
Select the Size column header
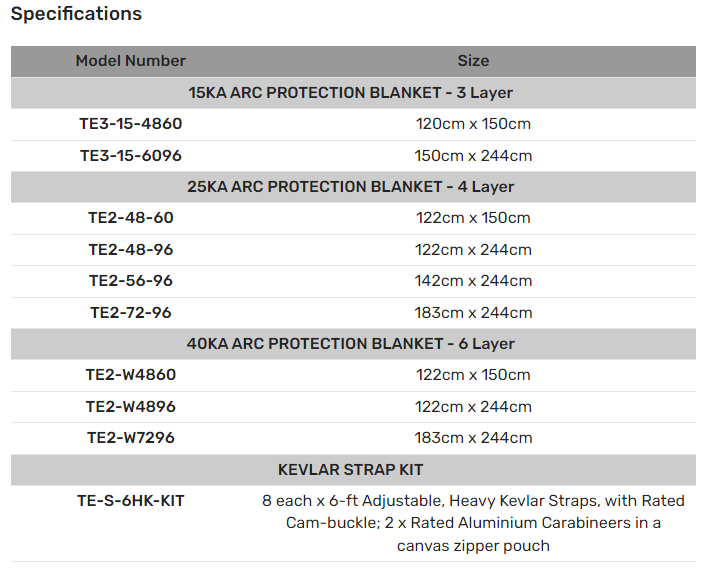click(x=473, y=61)
